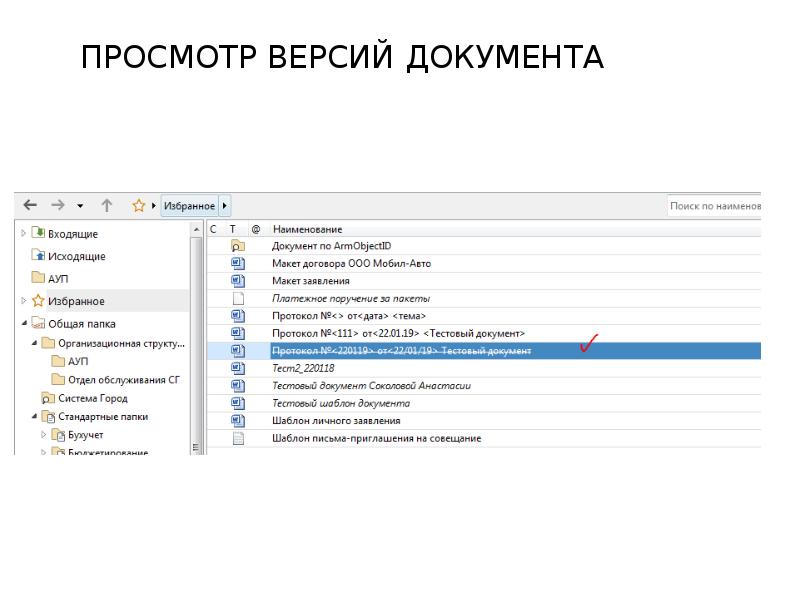
Task: Open Отдел обслуживания СГ folder
Action: pos(123,380)
